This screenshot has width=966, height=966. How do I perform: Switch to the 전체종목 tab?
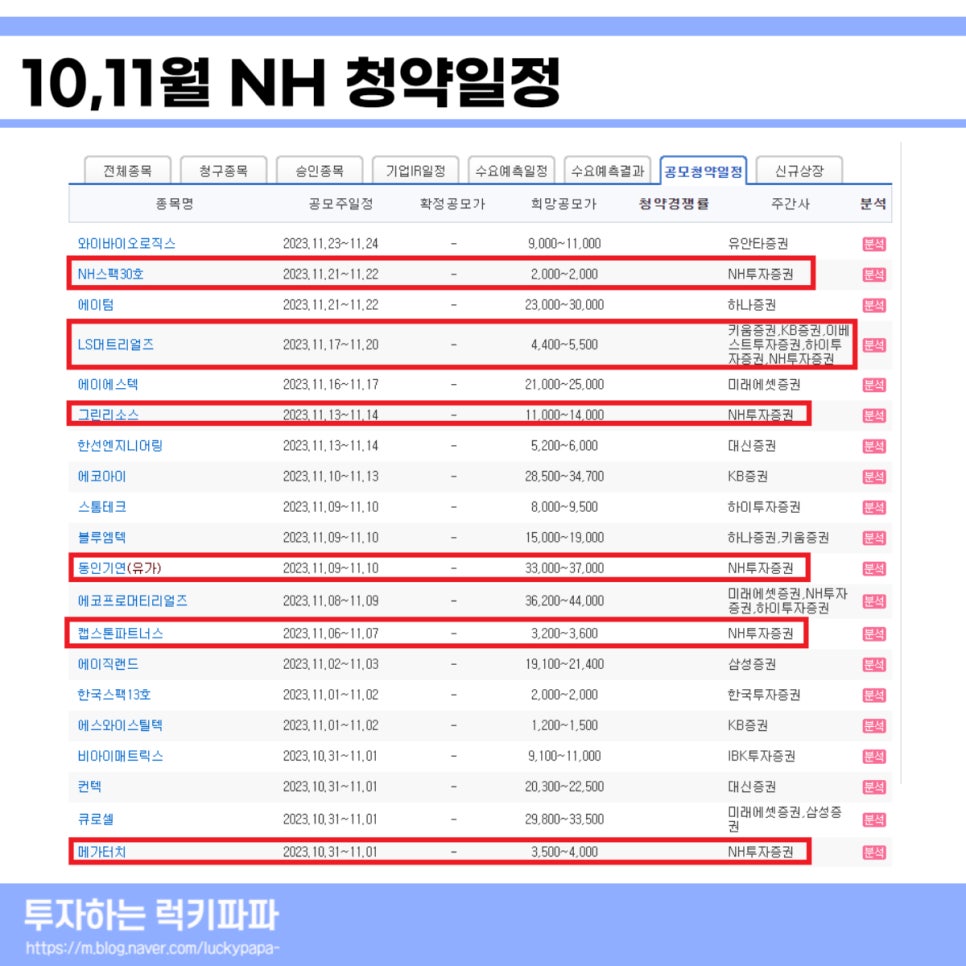[128, 171]
